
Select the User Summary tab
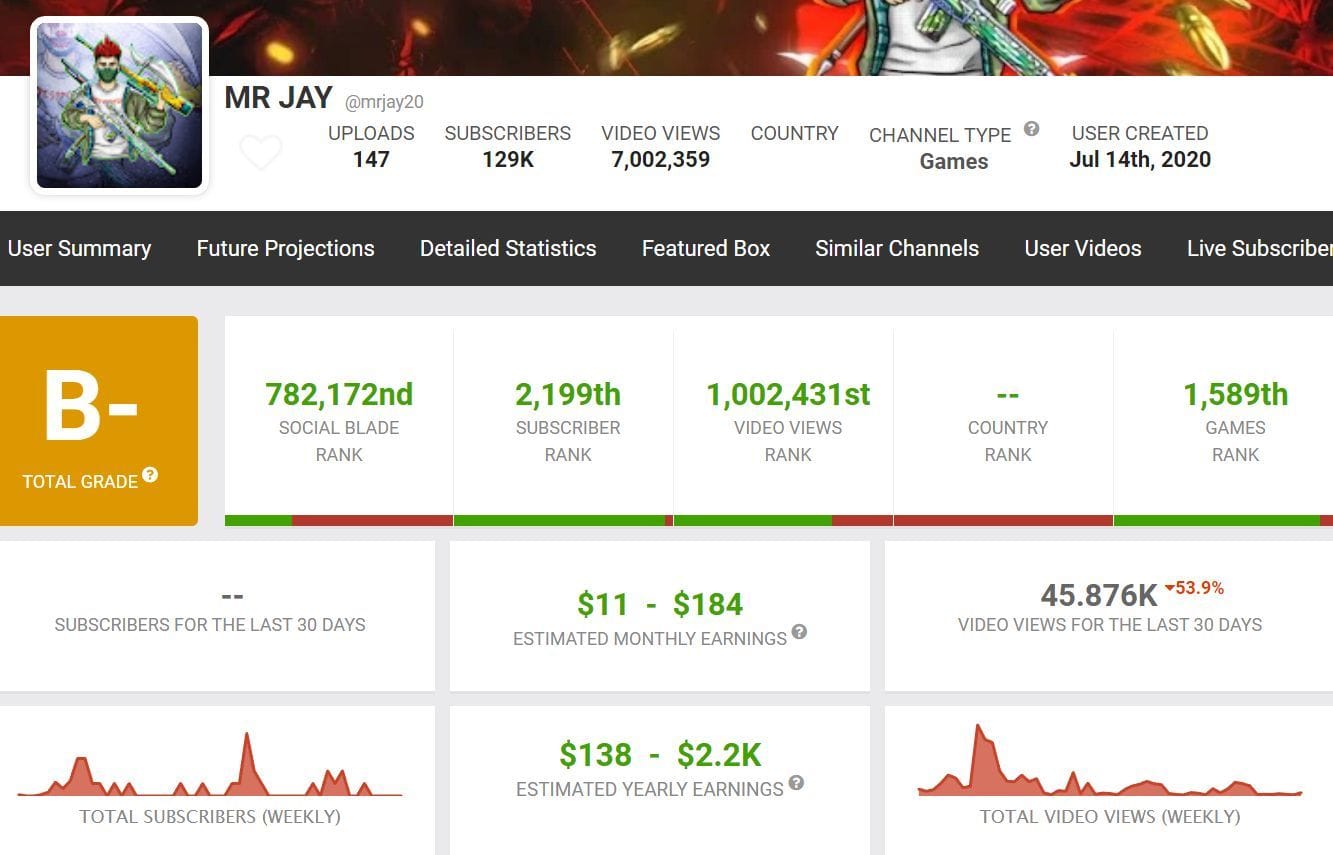pos(79,248)
